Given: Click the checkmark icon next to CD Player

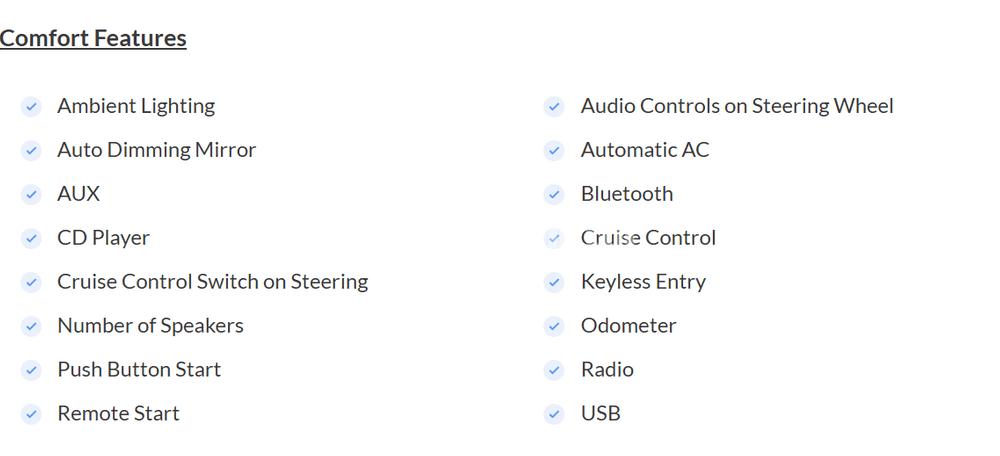Looking at the screenshot, I should (31, 239).
